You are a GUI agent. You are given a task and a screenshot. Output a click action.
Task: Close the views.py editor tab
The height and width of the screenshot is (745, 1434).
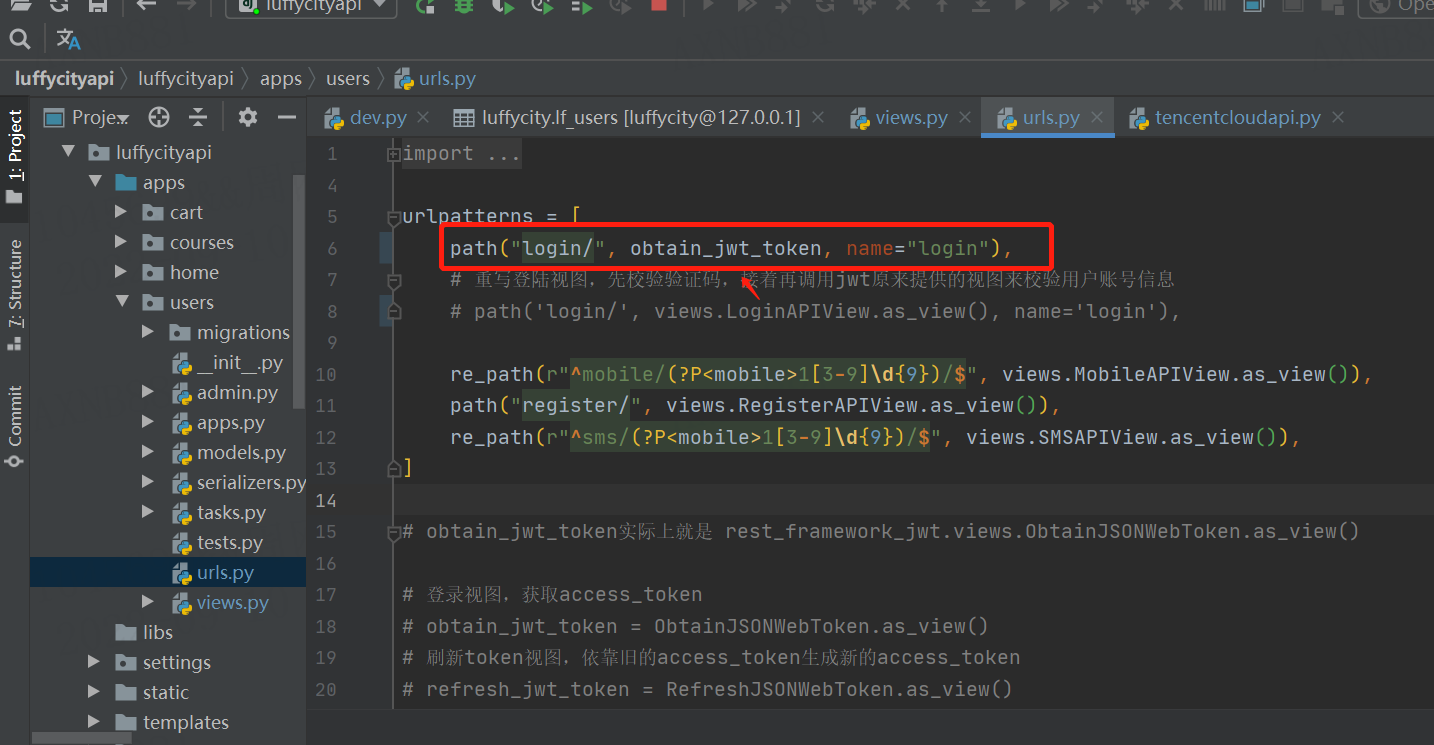tap(965, 118)
